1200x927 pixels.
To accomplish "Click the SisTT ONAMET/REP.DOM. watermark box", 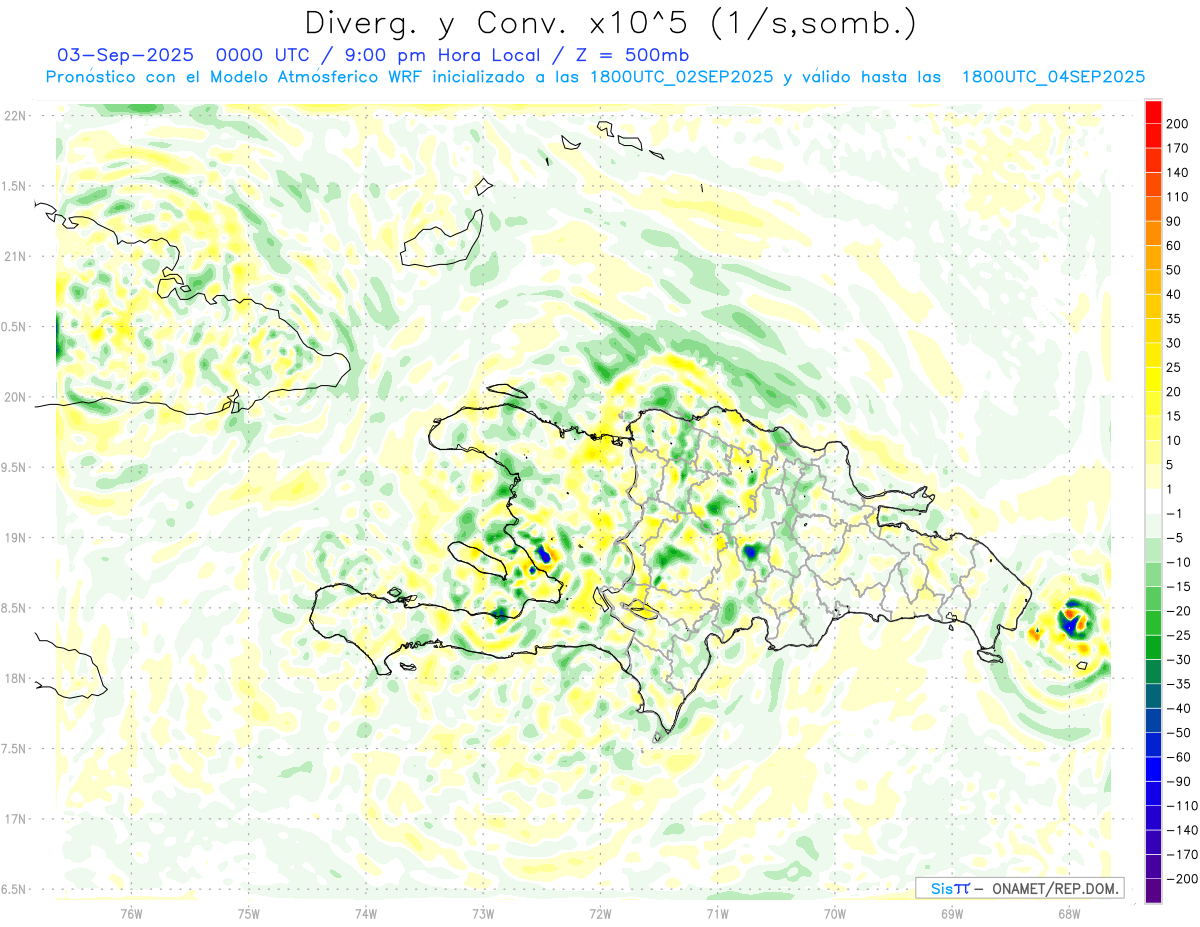I will (1019, 888).
